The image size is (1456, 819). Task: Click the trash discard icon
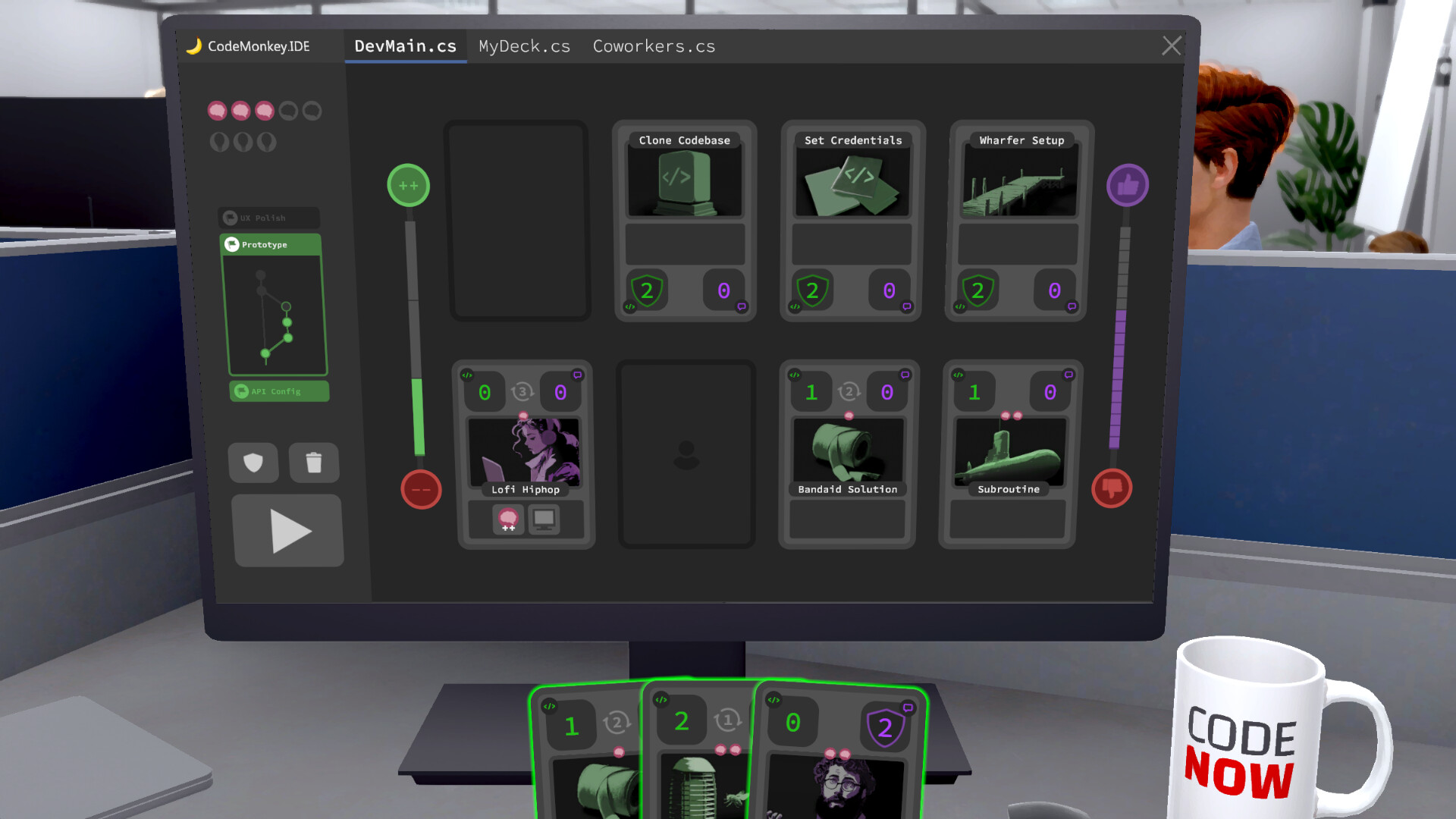pyautogui.click(x=315, y=463)
